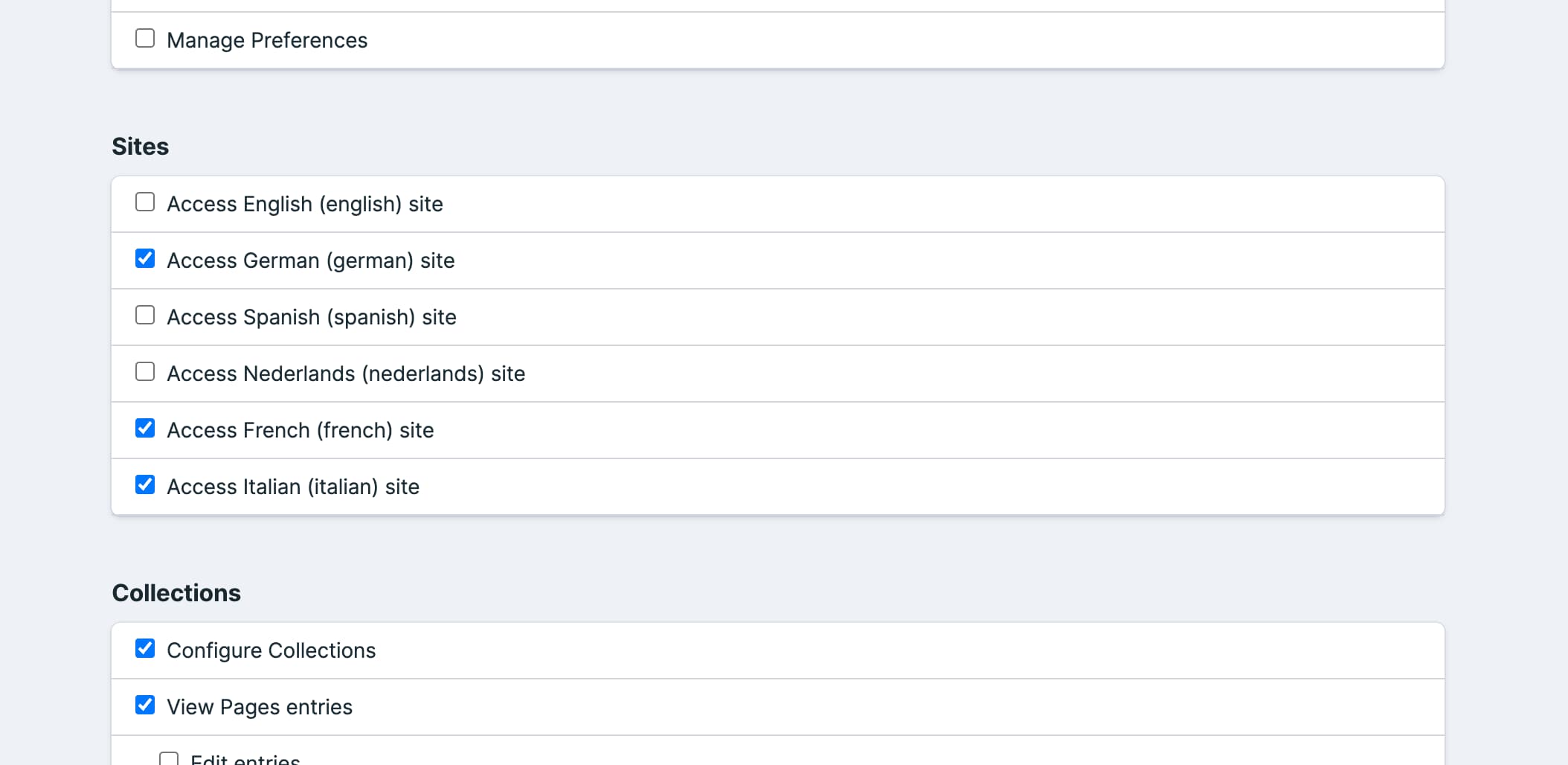The width and height of the screenshot is (1568, 765).
Task: Enable the Manage Preferences checkbox
Action: click(x=145, y=38)
